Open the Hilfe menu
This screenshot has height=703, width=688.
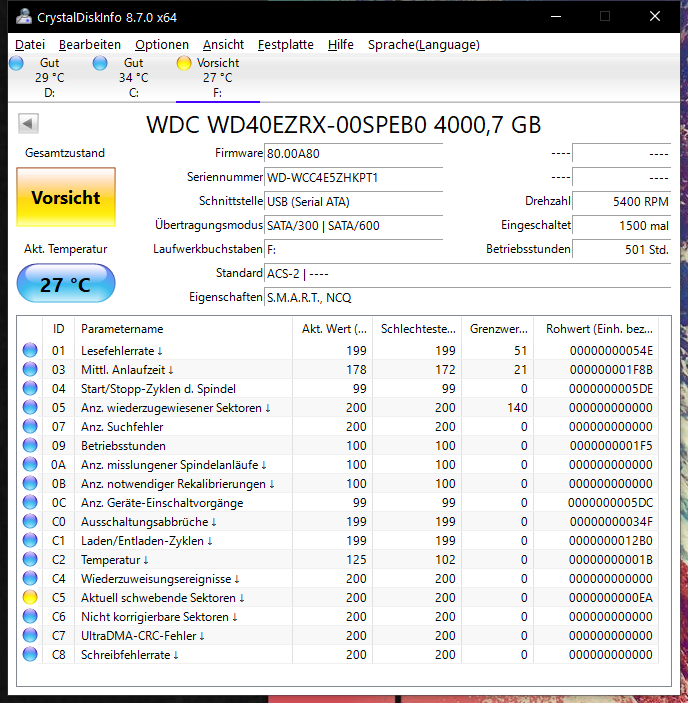point(341,45)
